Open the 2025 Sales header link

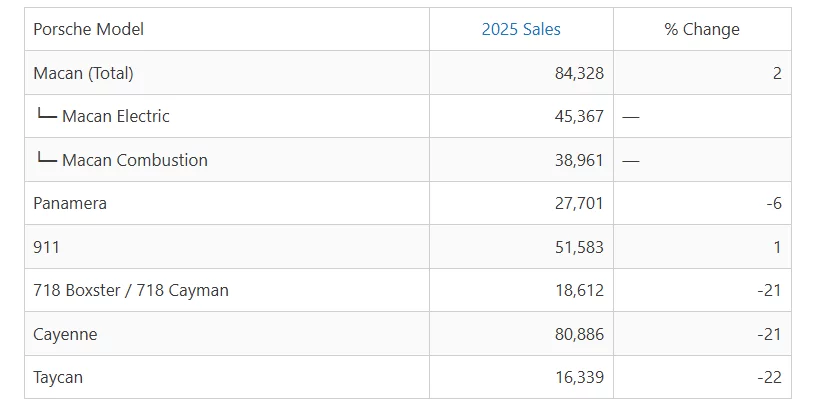coord(521,29)
